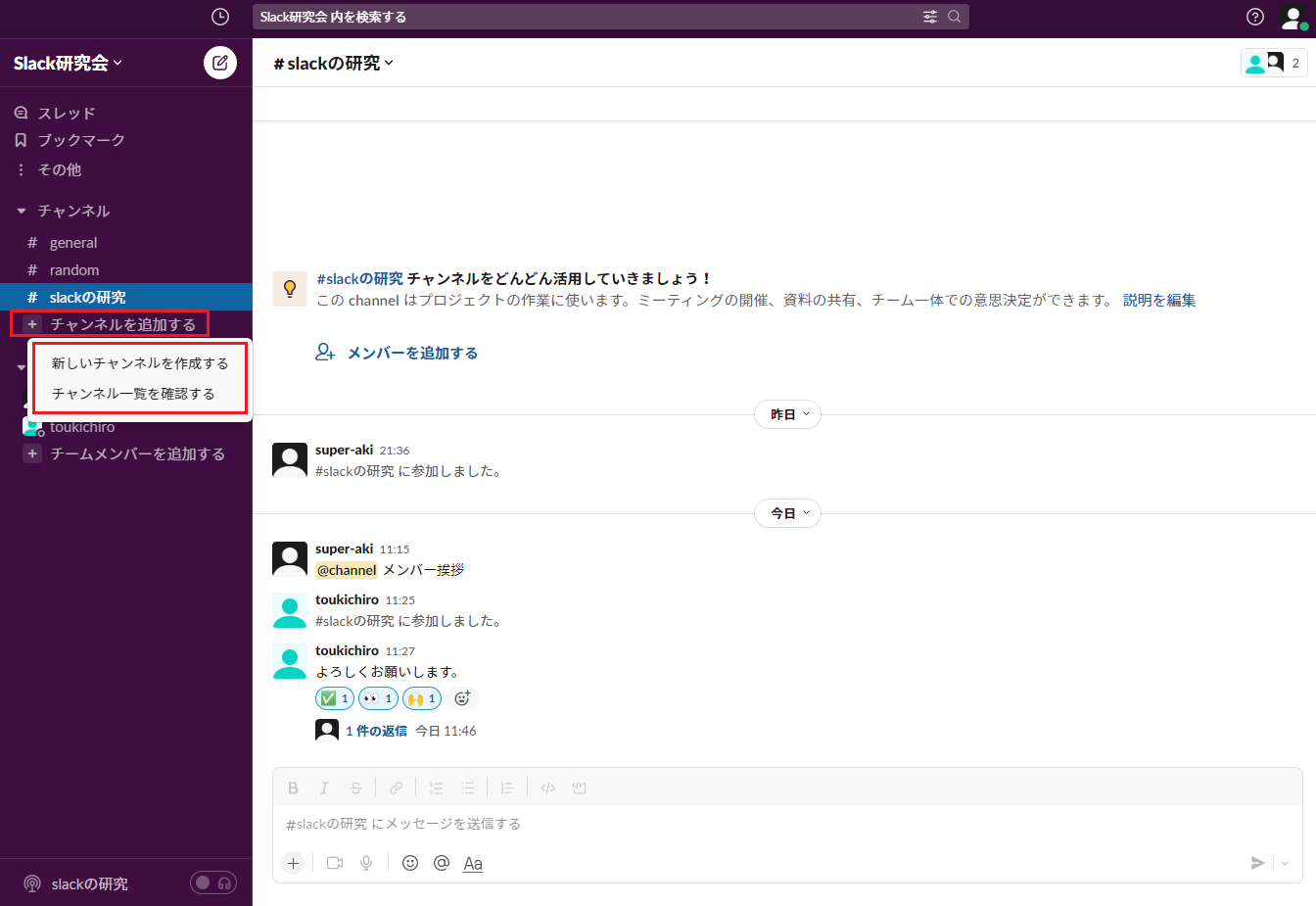Toggle the huddle headphones switch
This screenshot has width=1316, height=906.
click(x=213, y=882)
